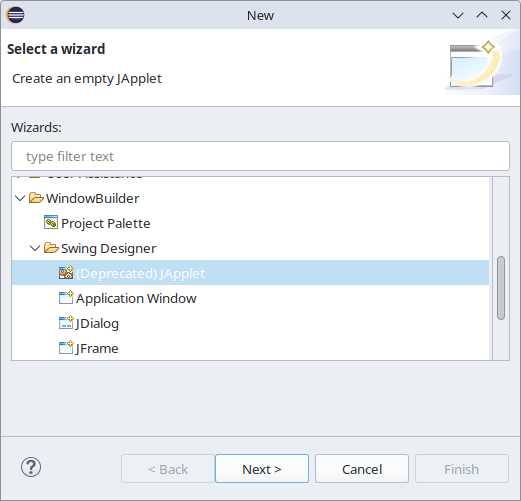The width and height of the screenshot is (521, 501).
Task: Click the Eclipse logo icon in title bar
Action: 15,15
